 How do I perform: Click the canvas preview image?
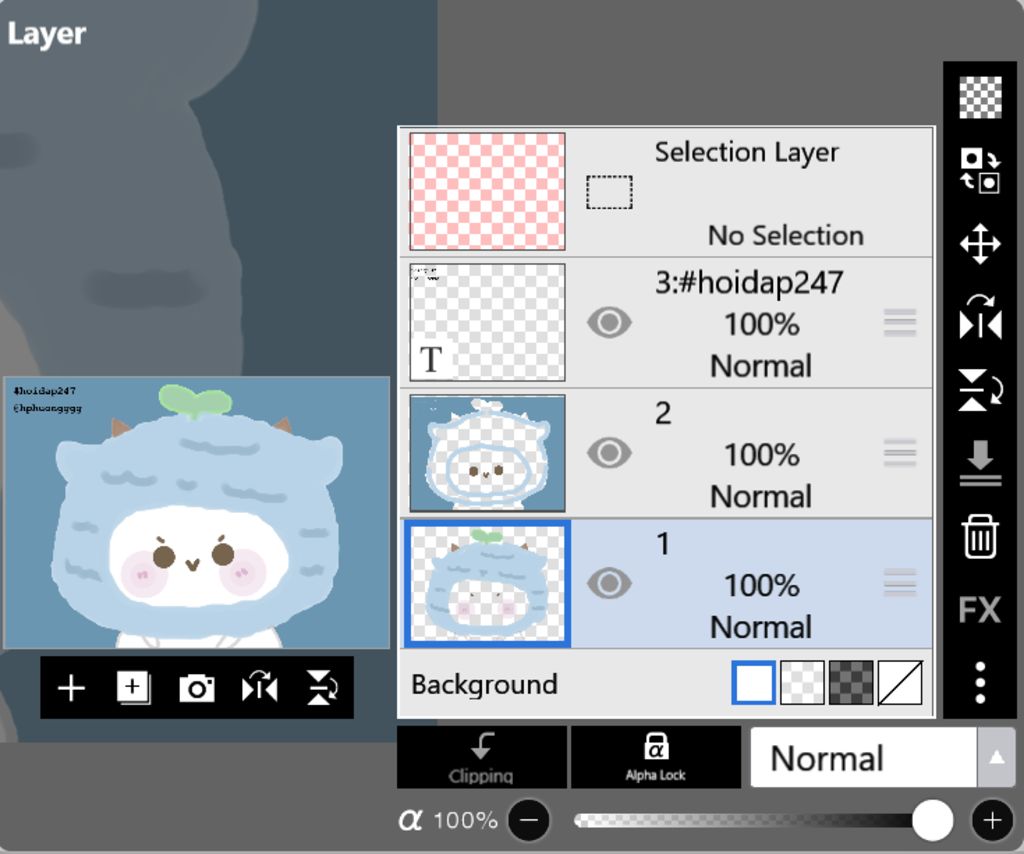point(197,513)
